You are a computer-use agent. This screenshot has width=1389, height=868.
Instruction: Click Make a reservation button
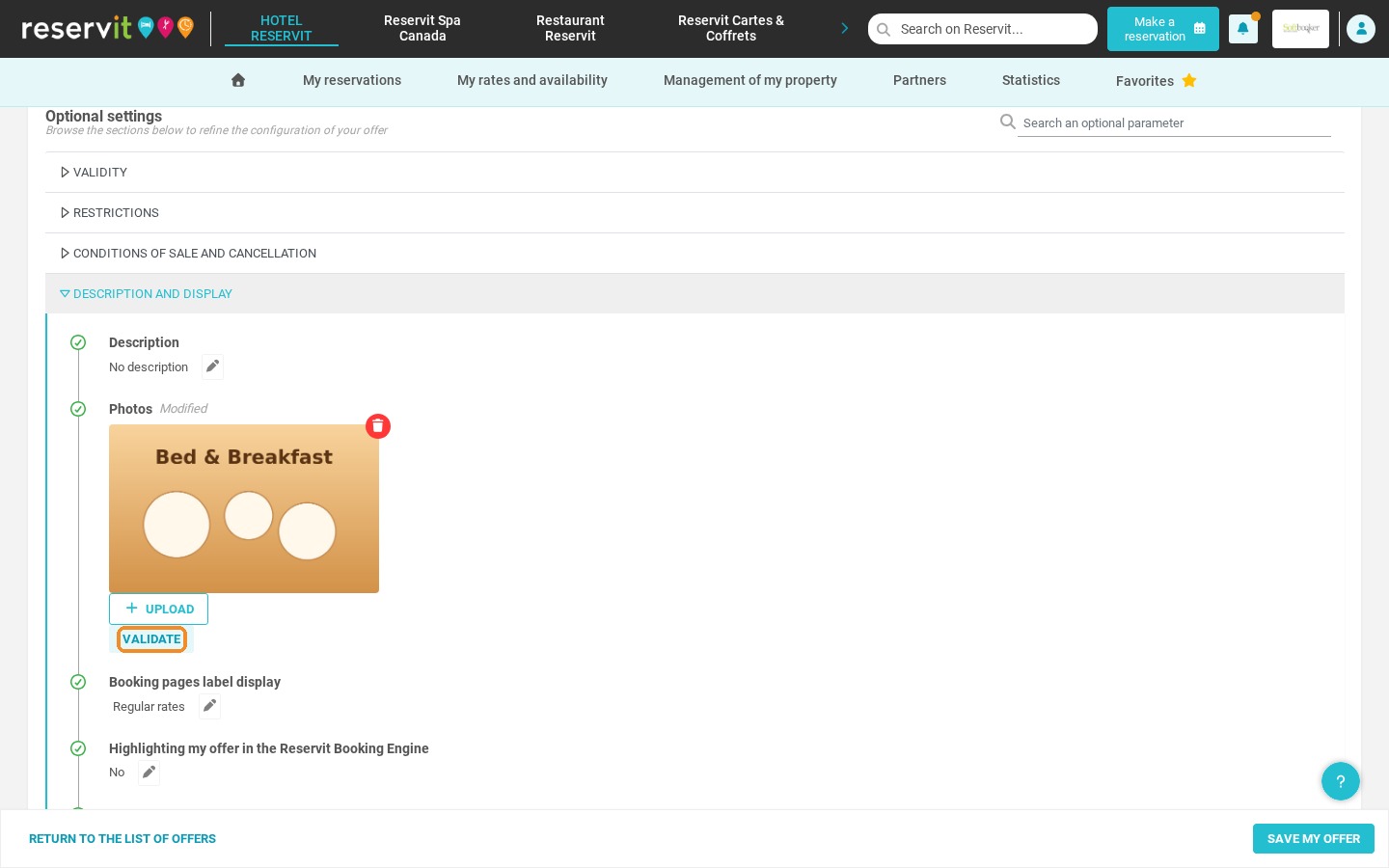(x=1162, y=29)
